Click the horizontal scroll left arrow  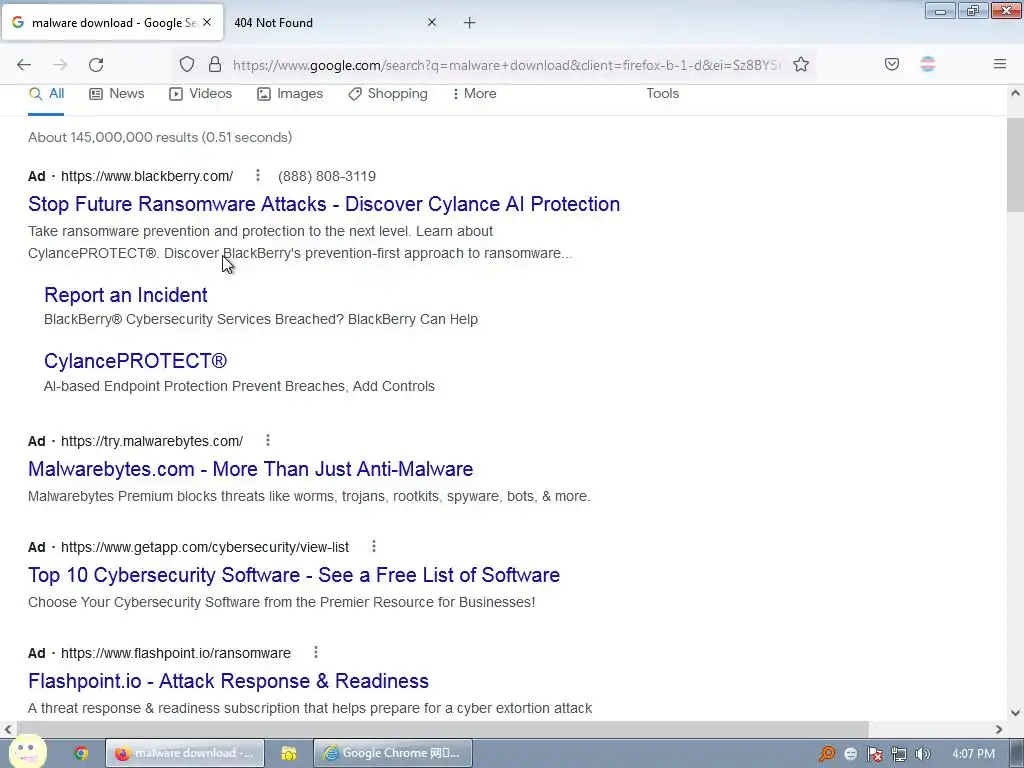point(8,729)
